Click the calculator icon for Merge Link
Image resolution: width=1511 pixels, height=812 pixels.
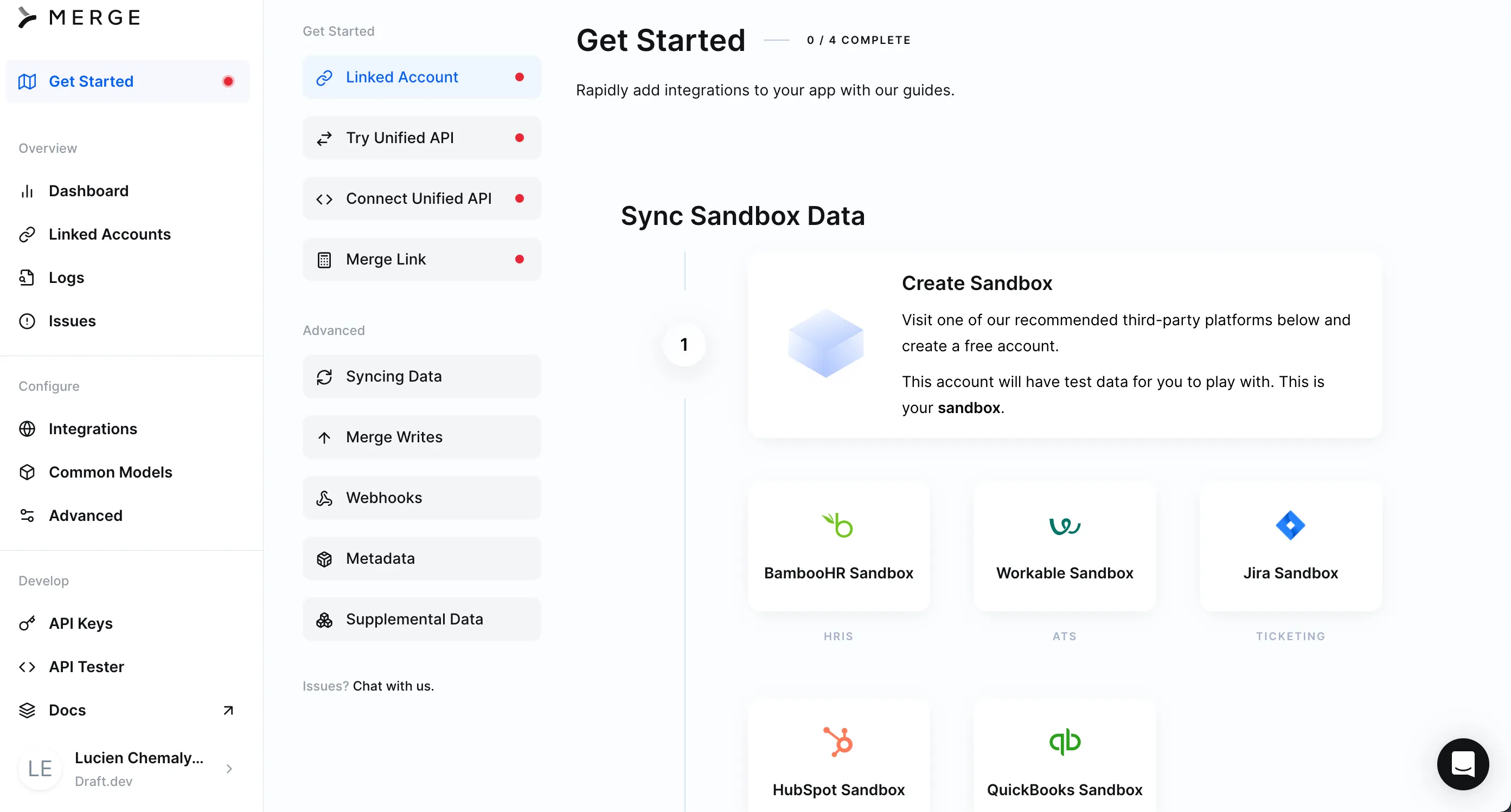pos(324,260)
